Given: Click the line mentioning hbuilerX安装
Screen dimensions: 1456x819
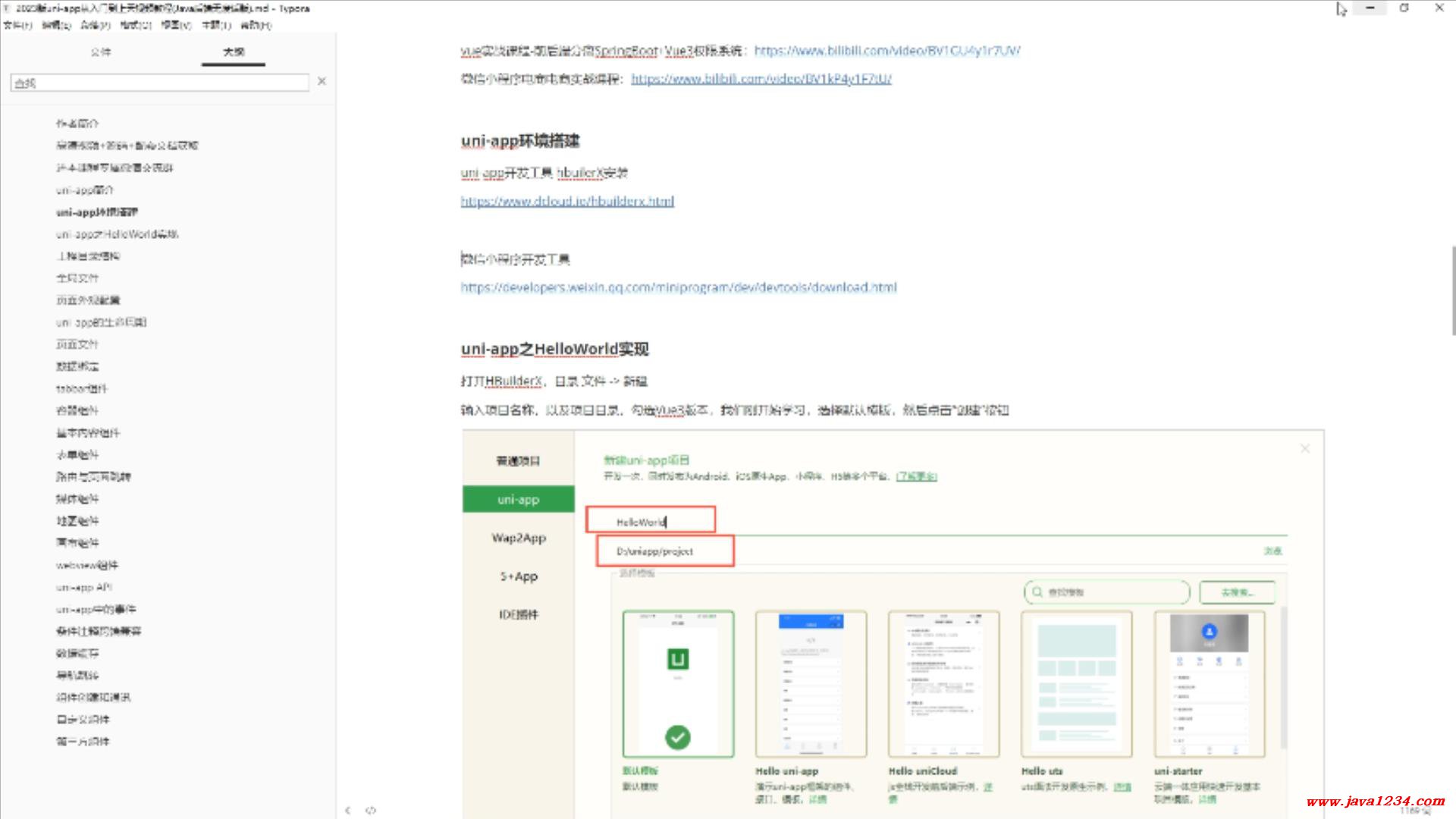Looking at the screenshot, I should tap(544, 173).
